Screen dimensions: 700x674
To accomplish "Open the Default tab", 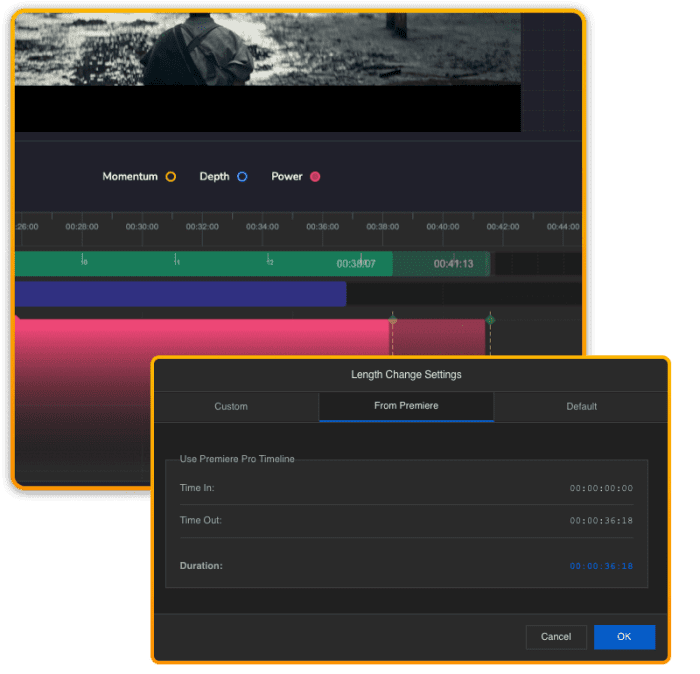I will [x=581, y=406].
